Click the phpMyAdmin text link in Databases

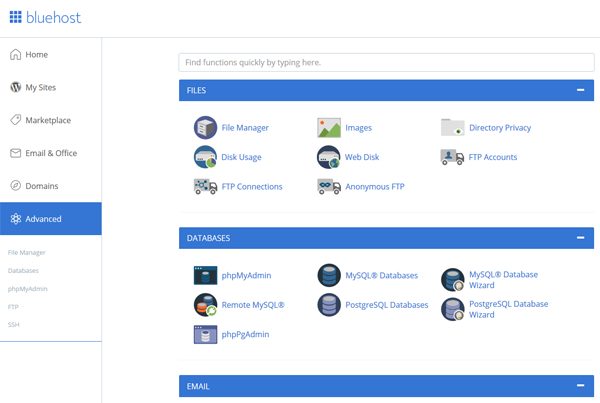tap(246, 276)
